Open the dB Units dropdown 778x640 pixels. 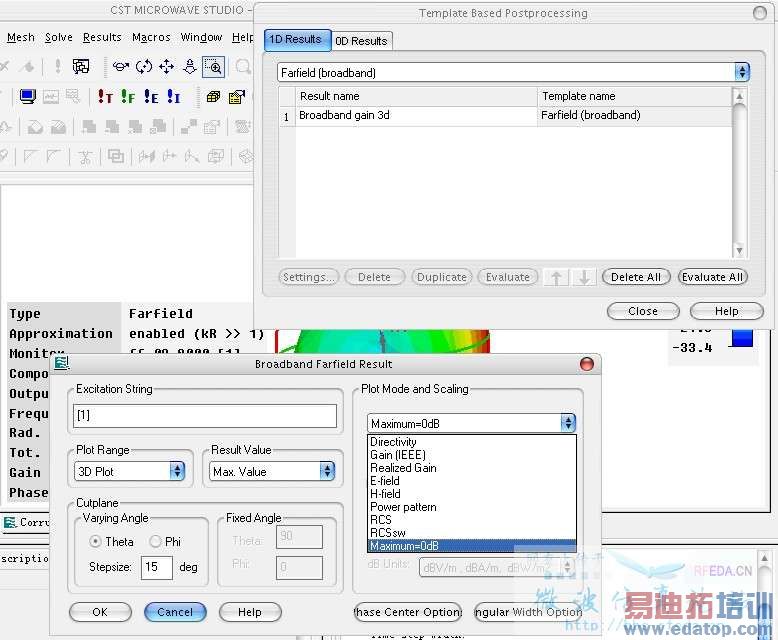tap(497, 568)
